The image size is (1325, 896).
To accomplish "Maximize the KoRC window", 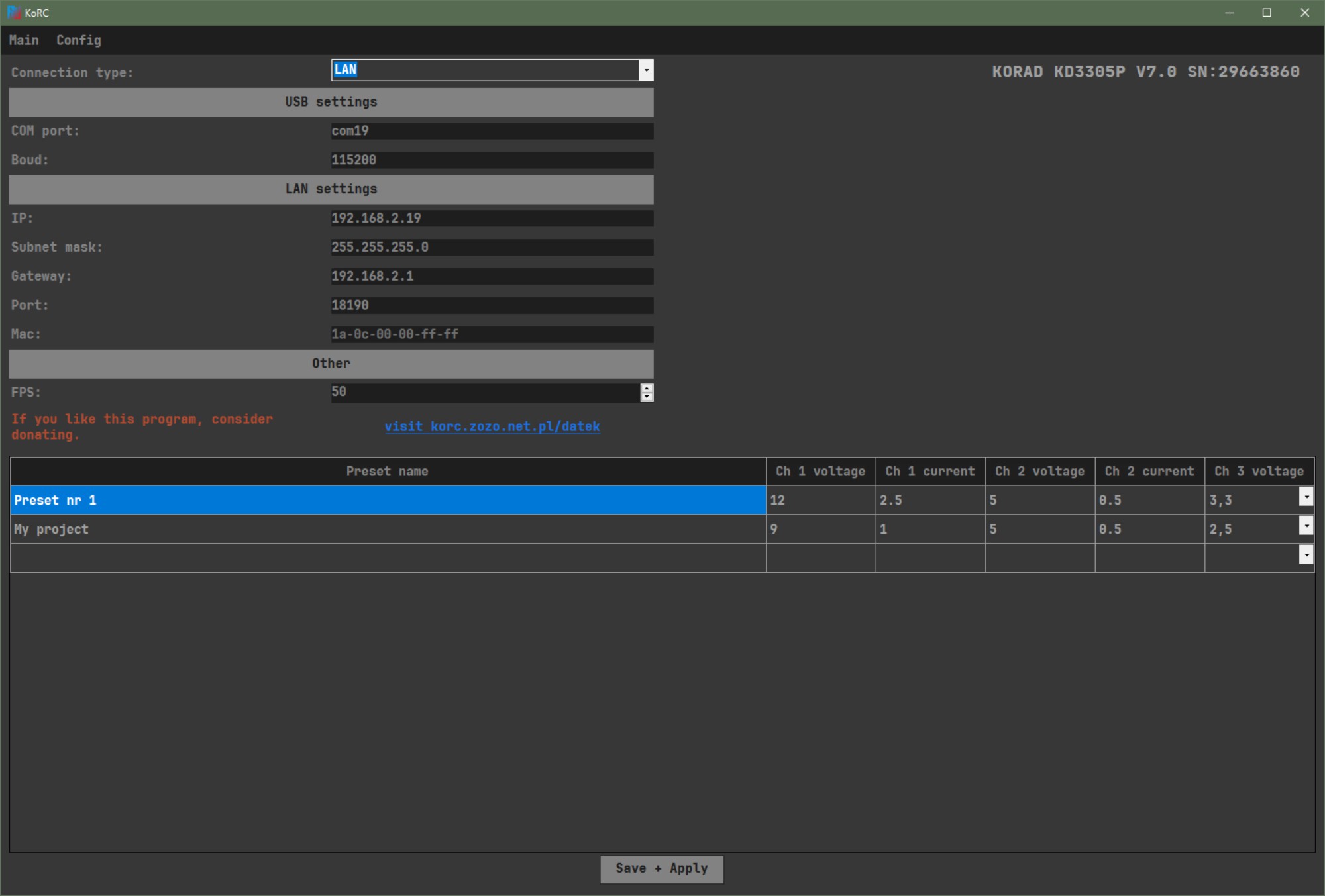I will [x=1267, y=13].
